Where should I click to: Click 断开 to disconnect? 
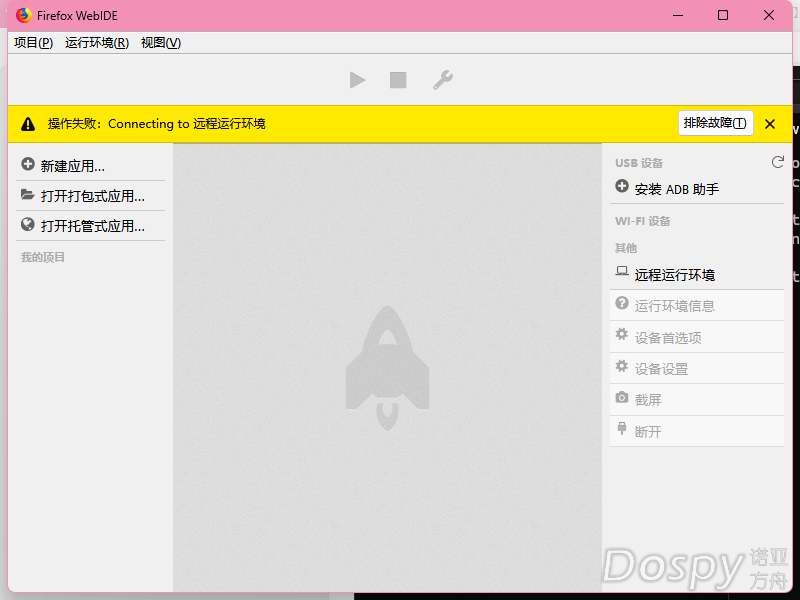(x=696, y=432)
